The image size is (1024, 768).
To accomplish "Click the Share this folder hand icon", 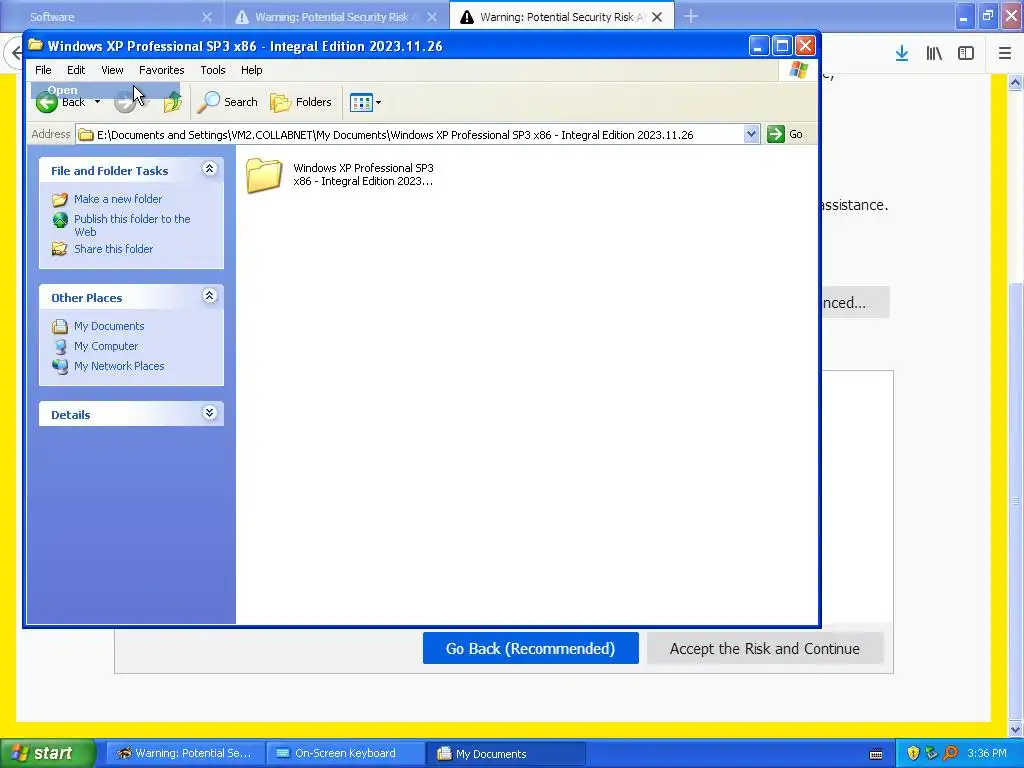I will coord(60,249).
